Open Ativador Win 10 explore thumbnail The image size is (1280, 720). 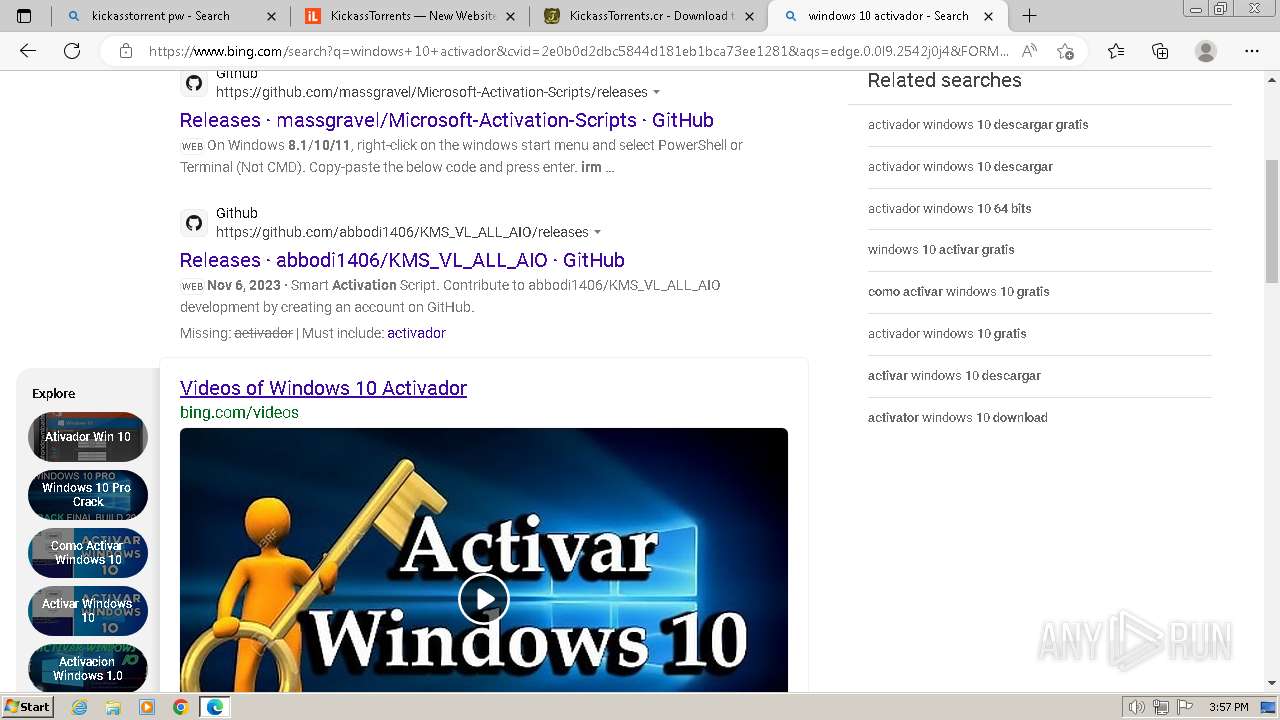pyautogui.click(x=88, y=437)
